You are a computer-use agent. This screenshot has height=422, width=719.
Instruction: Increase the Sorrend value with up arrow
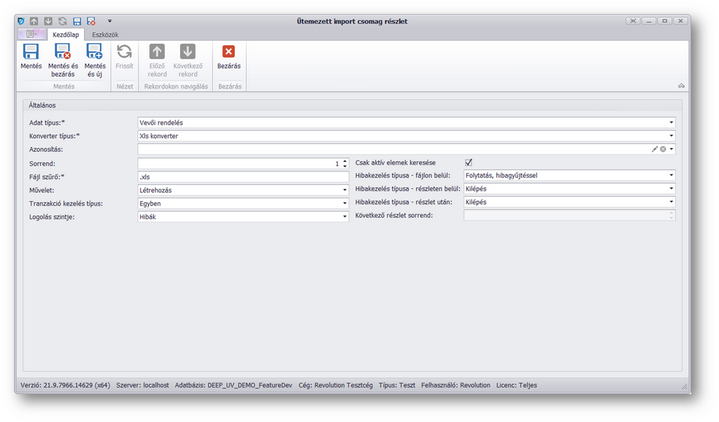[345, 160]
